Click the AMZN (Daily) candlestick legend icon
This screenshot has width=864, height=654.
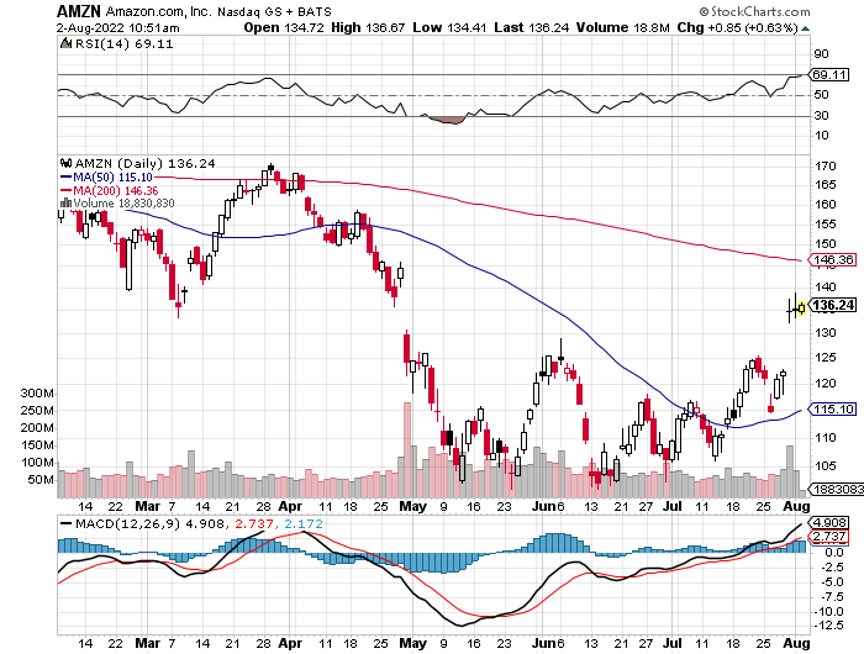tap(65, 163)
